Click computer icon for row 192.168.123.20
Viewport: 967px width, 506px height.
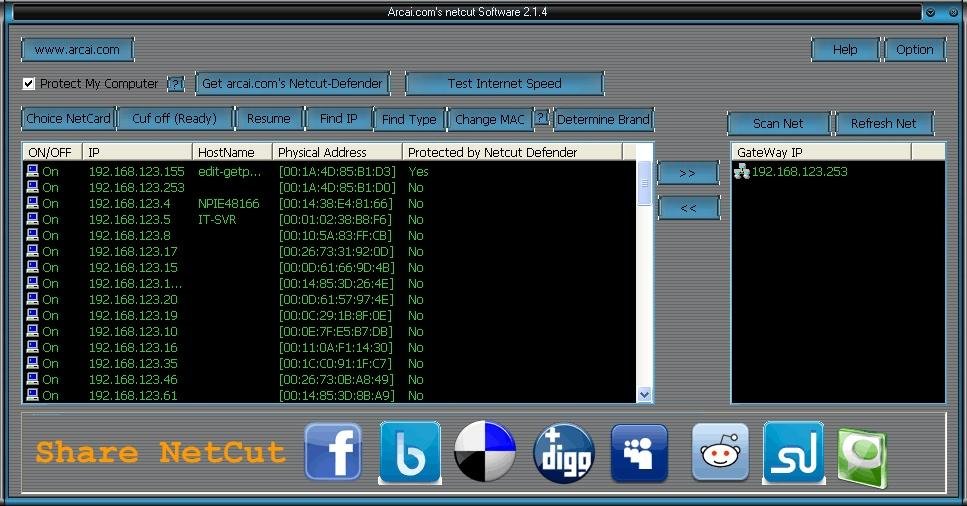click(x=32, y=299)
